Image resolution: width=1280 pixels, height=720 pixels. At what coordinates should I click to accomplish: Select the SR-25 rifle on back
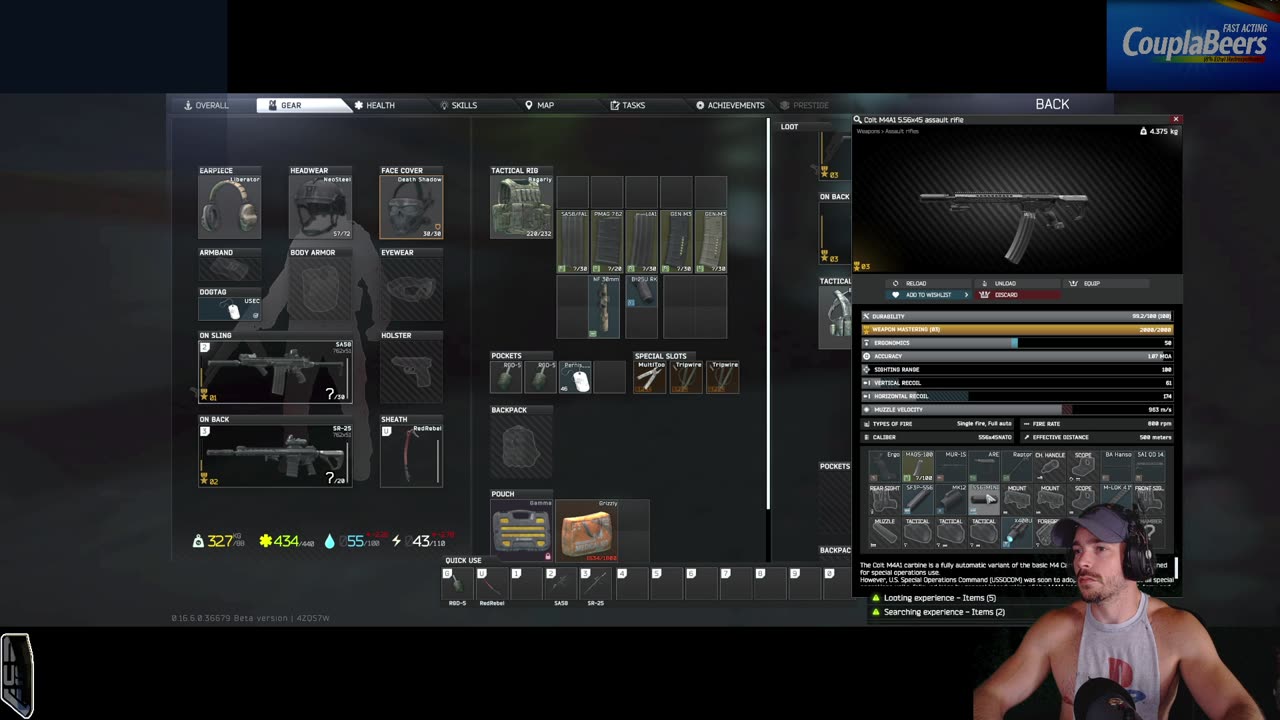pos(275,456)
